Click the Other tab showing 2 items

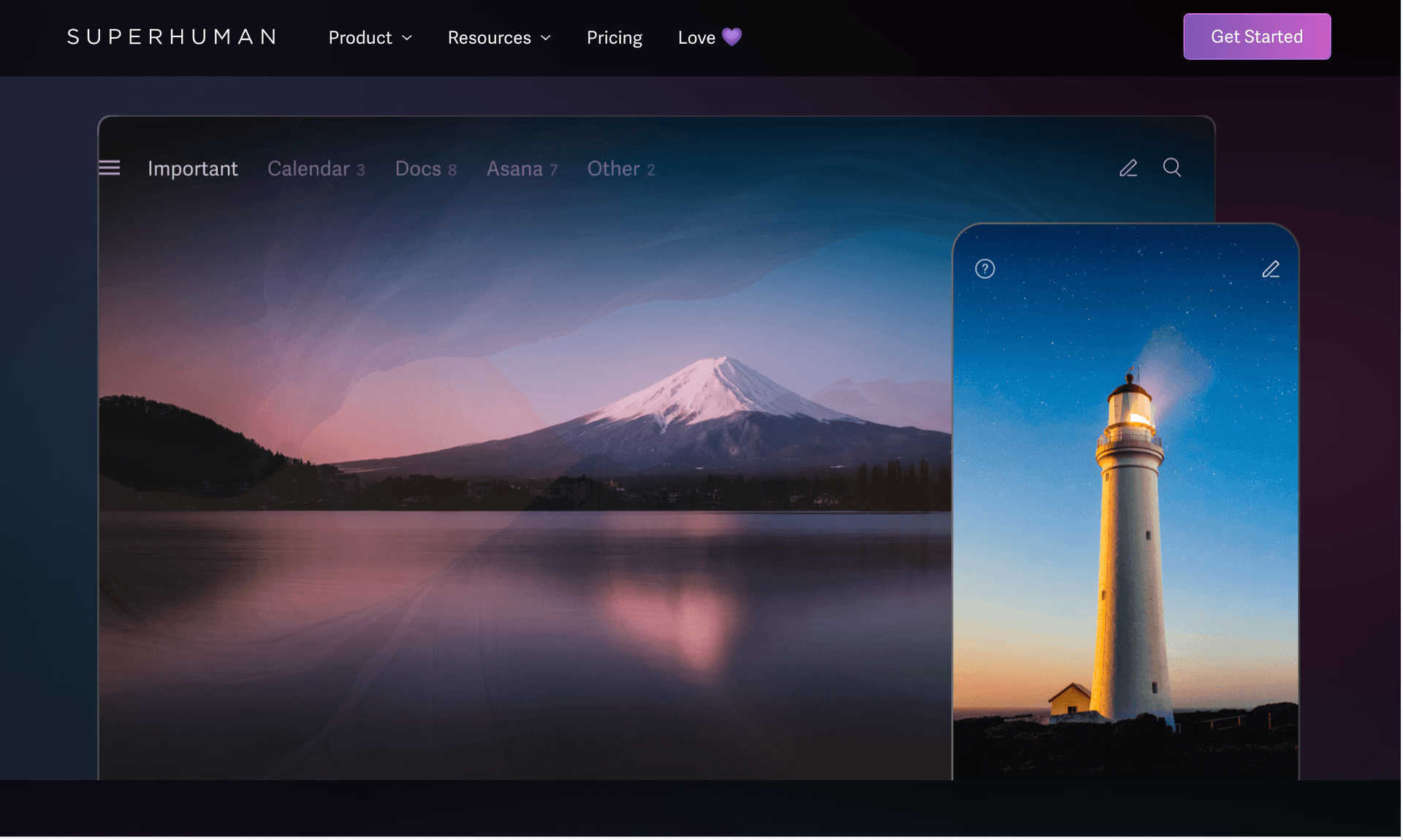(x=613, y=167)
